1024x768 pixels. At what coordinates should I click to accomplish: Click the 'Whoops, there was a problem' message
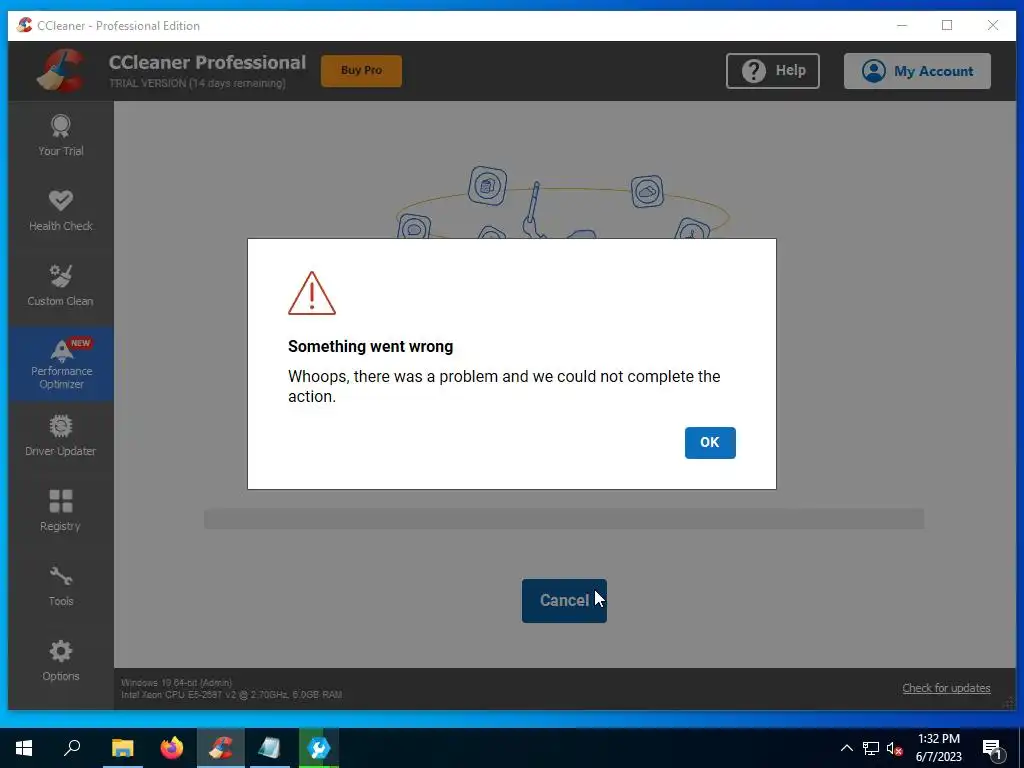click(x=504, y=386)
